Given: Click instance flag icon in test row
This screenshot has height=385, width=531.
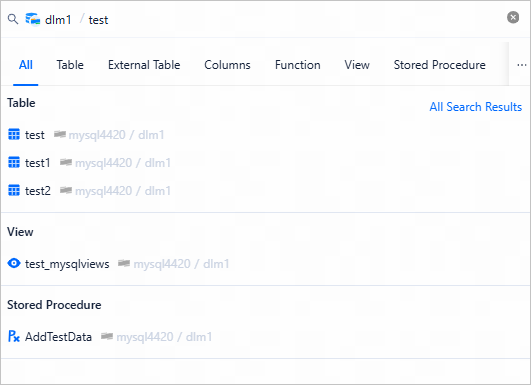Looking at the screenshot, I should [x=60, y=134].
